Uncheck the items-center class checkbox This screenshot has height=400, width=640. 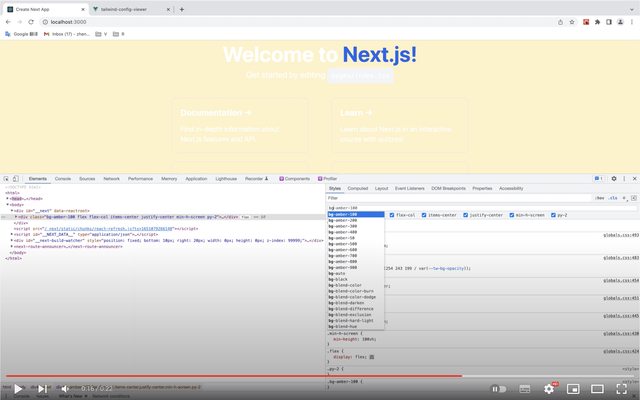click(x=424, y=215)
